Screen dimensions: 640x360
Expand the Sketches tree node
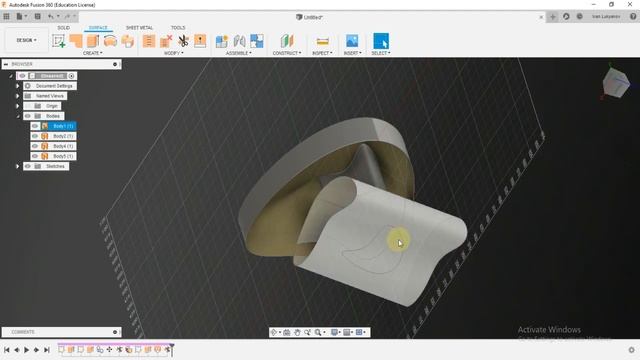(x=18, y=166)
